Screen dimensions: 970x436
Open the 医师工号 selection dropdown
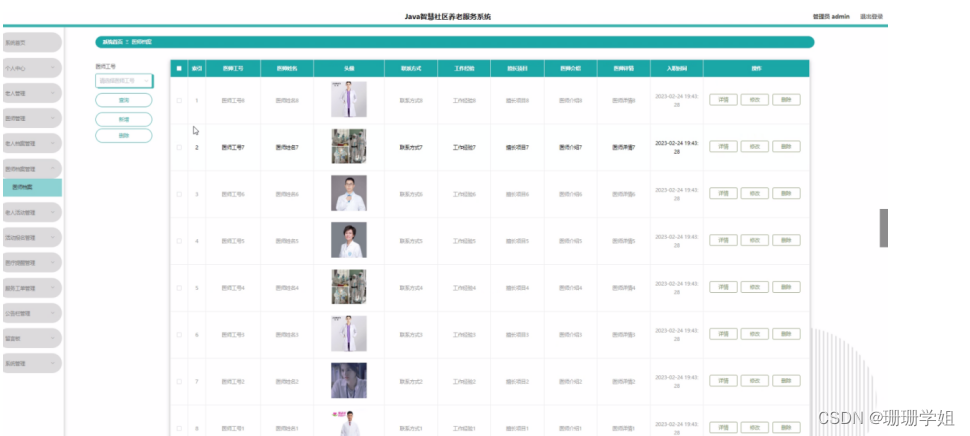(124, 80)
